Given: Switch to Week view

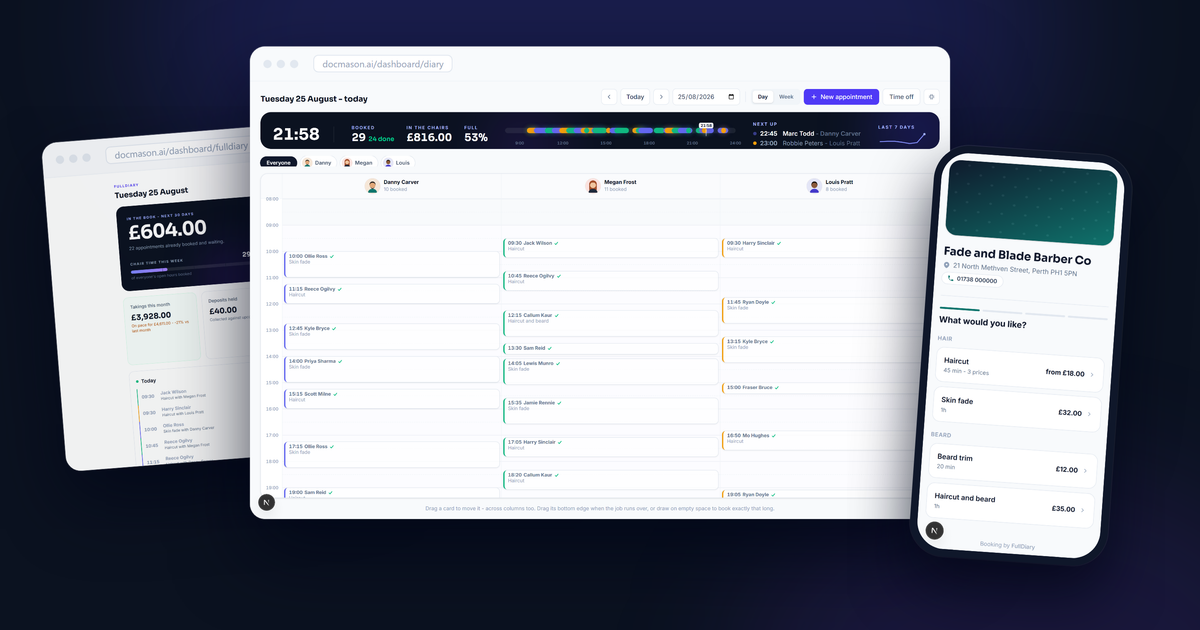Looking at the screenshot, I should (x=786, y=97).
